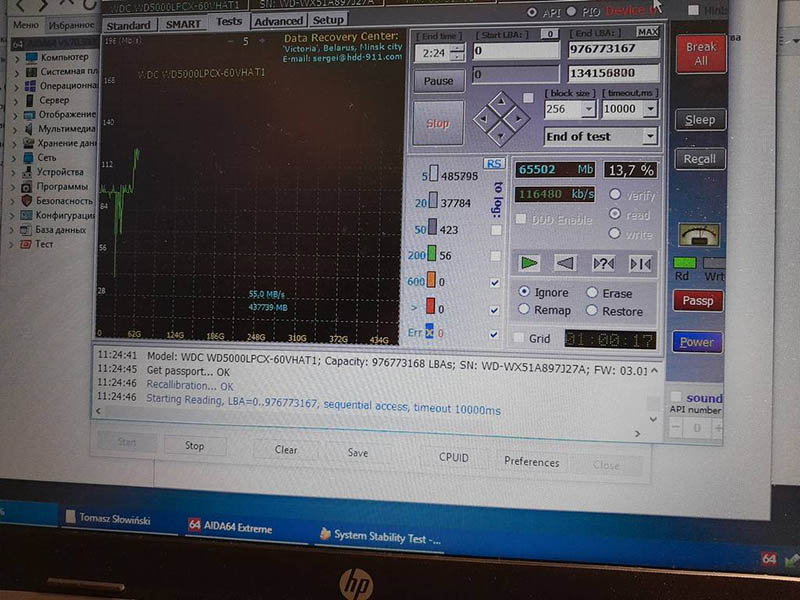This screenshot has height=600, width=800.
Task: Select the Erase radio option
Action: pyautogui.click(x=592, y=293)
